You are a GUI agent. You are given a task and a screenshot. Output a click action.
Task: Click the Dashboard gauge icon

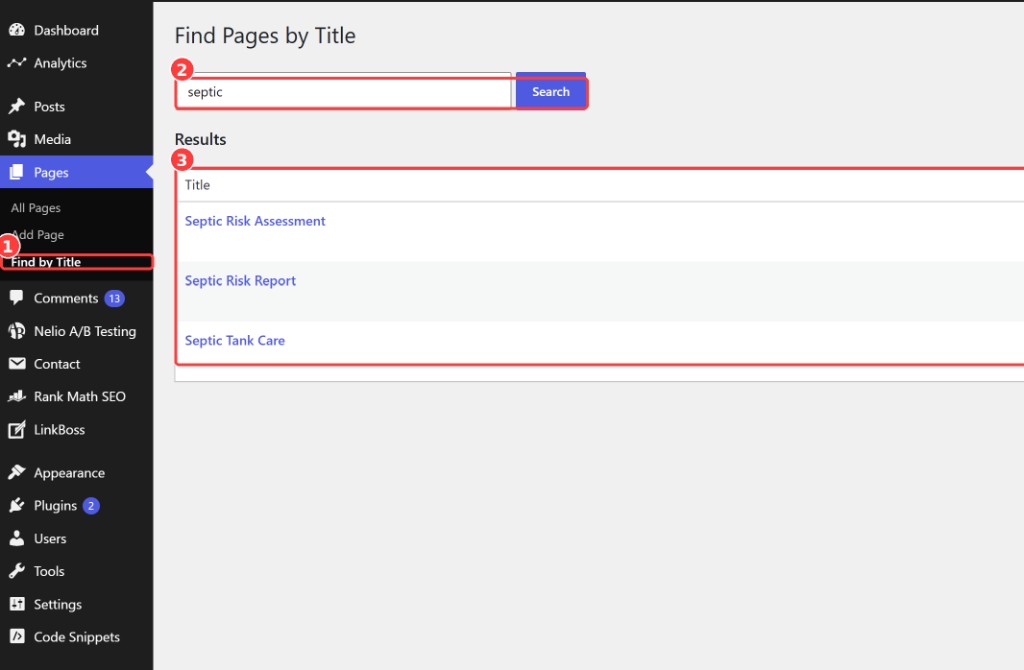[x=17, y=30]
